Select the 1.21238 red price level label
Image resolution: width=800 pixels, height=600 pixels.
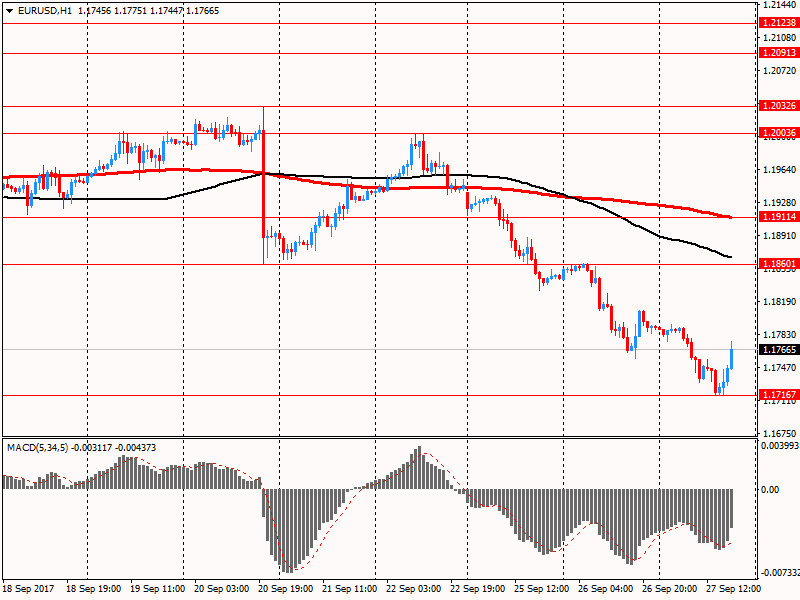coord(779,23)
